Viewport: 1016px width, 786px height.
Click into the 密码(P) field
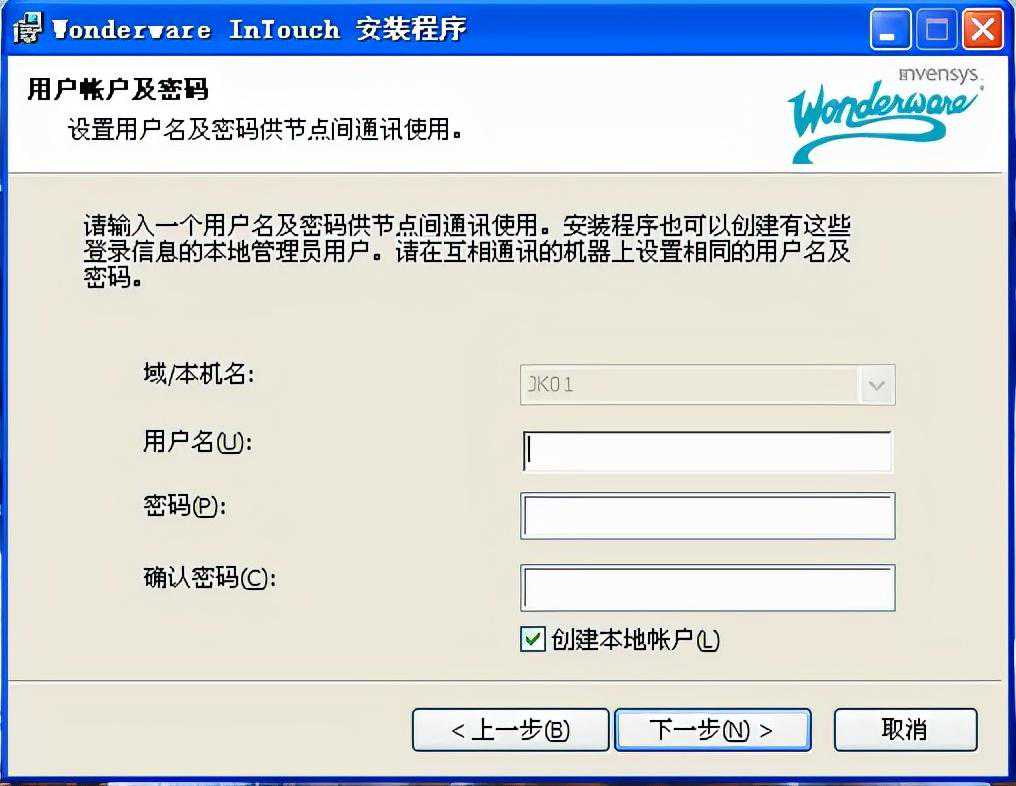[708, 516]
